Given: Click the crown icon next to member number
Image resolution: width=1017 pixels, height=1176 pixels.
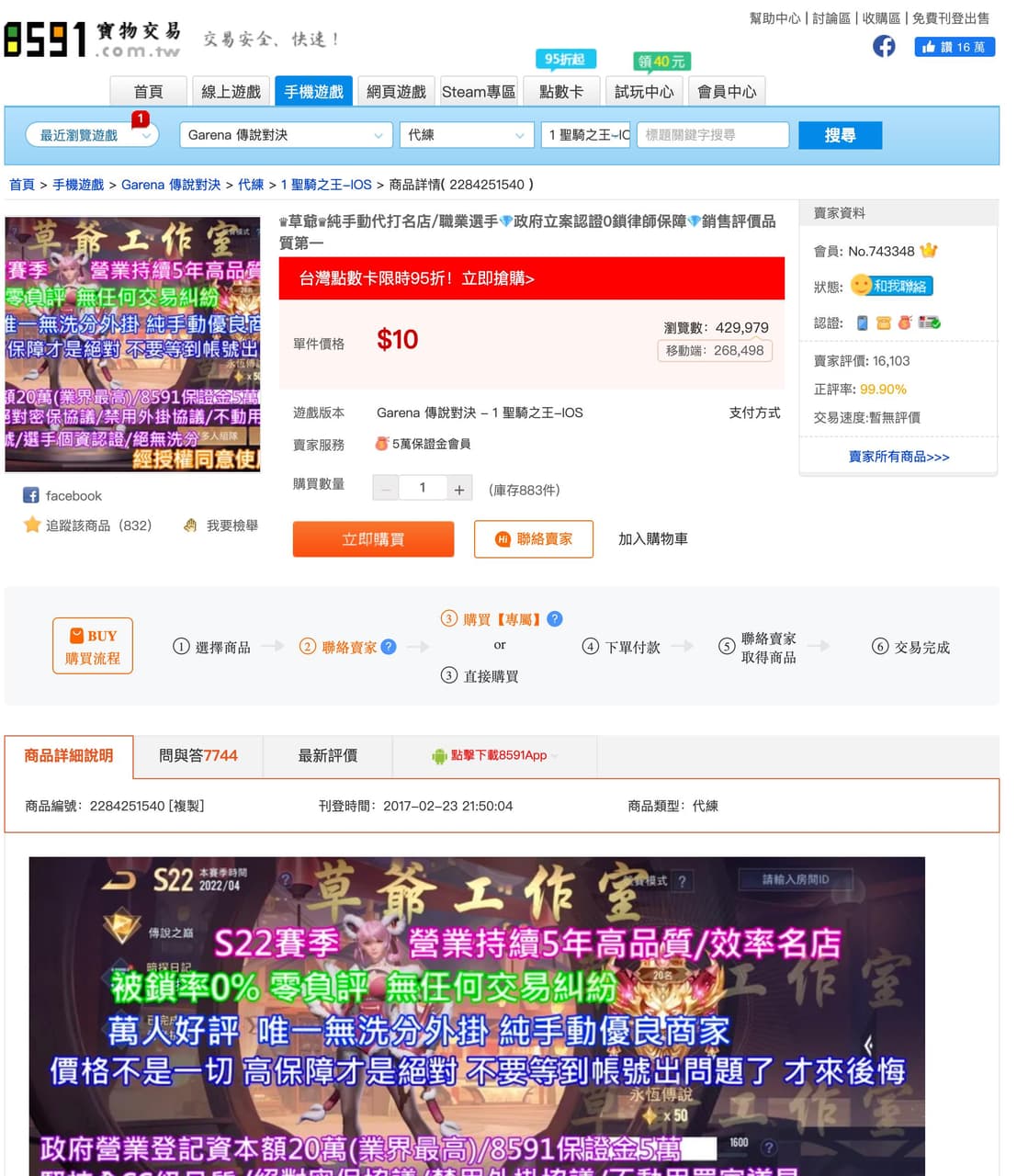Looking at the screenshot, I should (x=929, y=250).
